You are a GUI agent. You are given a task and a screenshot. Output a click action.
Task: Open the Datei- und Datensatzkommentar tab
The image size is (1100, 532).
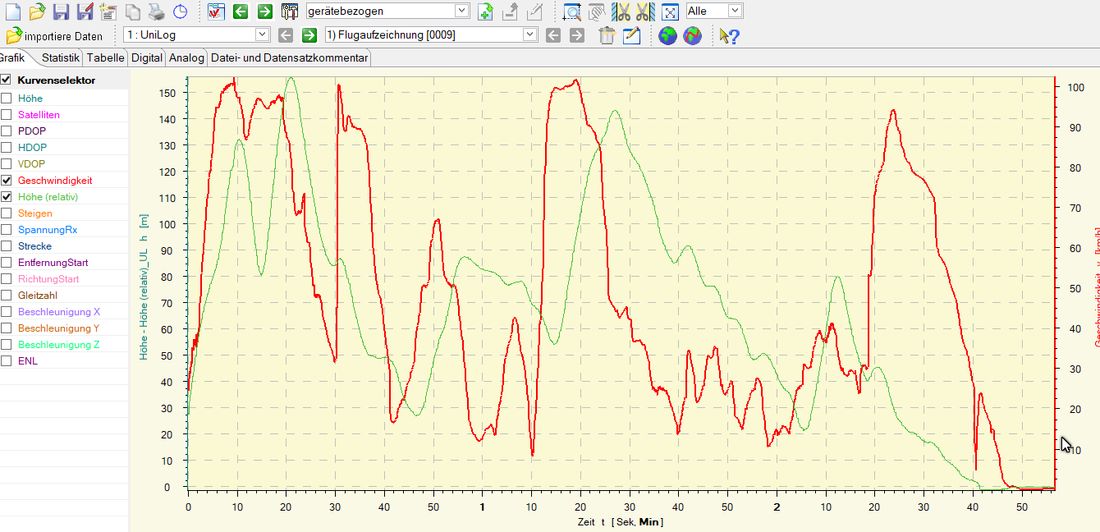tap(289, 58)
